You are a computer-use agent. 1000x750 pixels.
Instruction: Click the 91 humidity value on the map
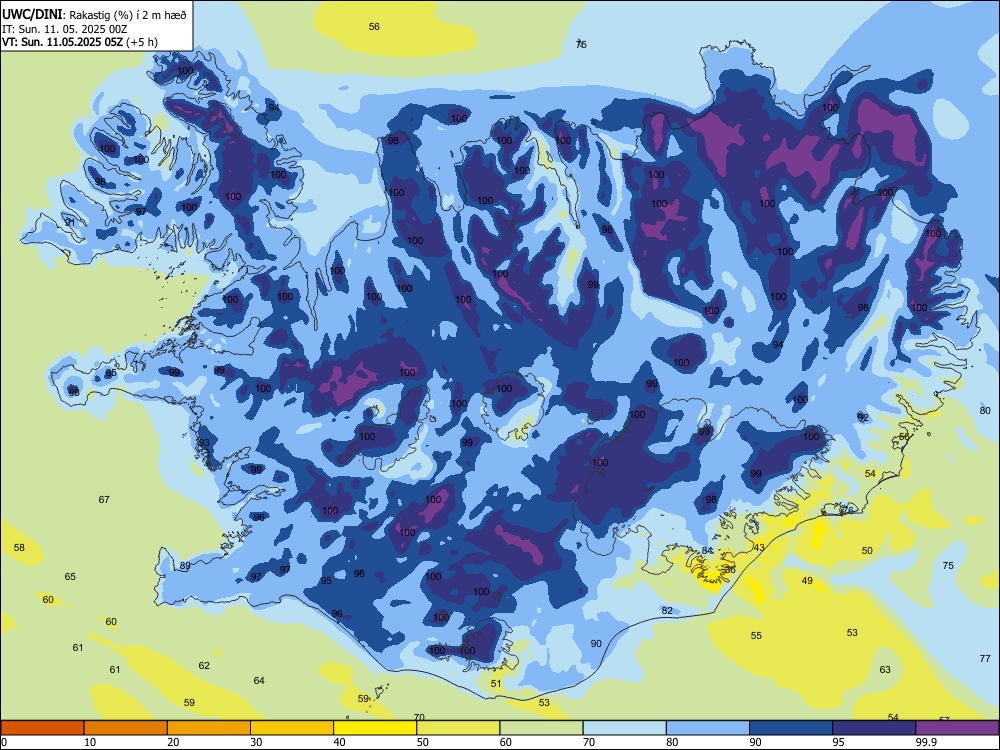(70, 222)
